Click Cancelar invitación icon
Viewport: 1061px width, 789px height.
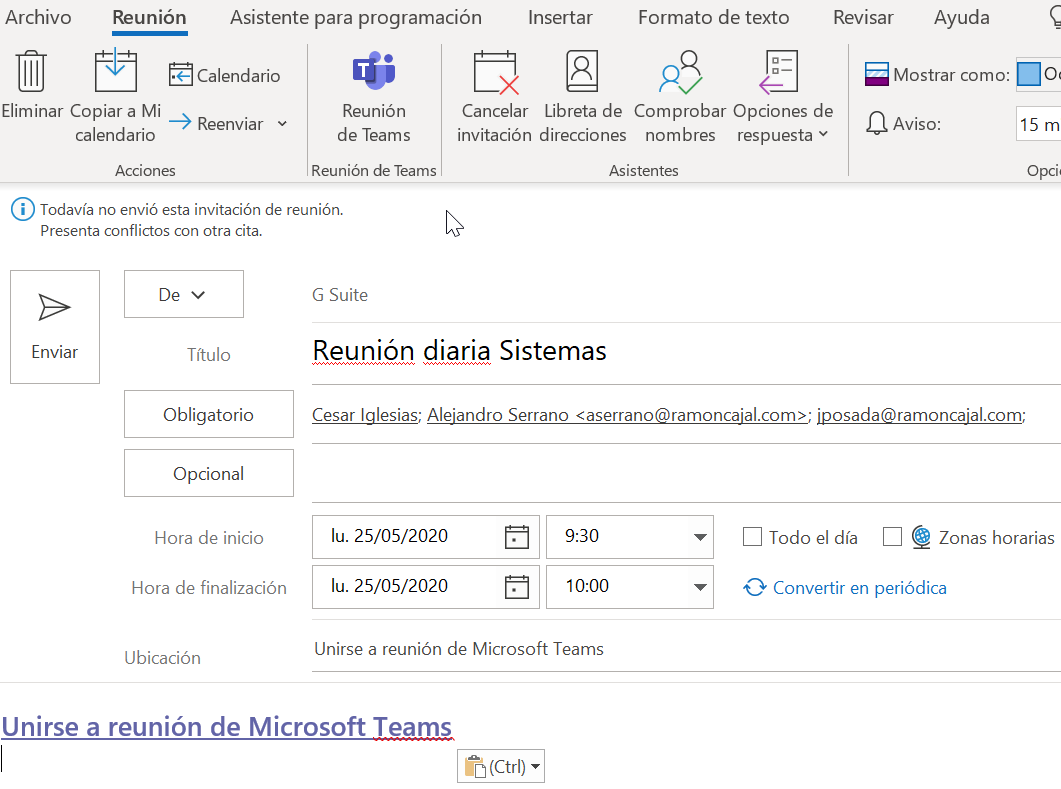(495, 72)
